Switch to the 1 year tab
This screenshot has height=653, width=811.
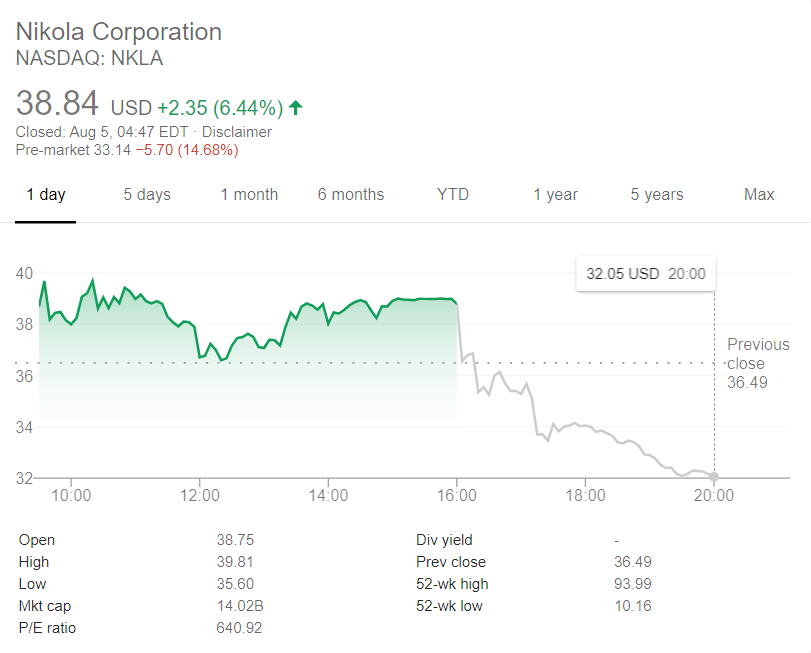tap(556, 195)
